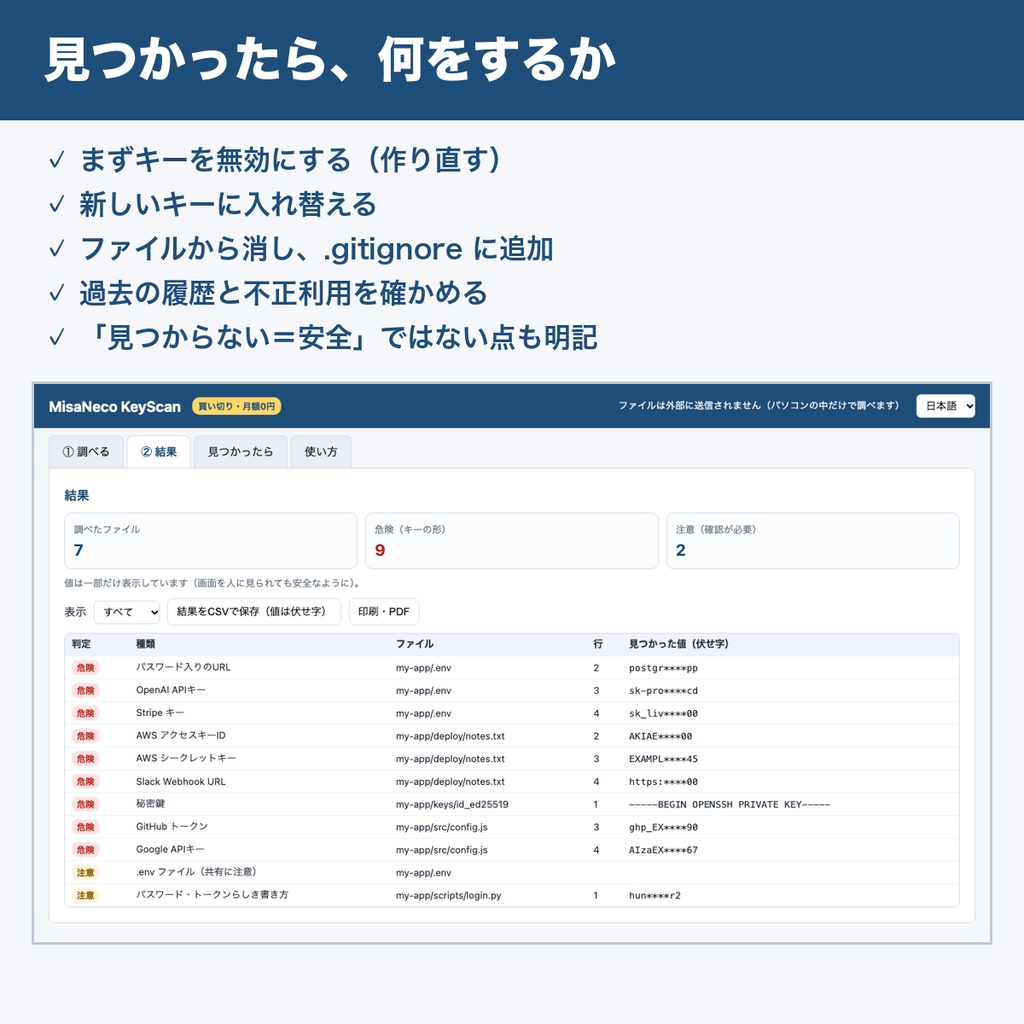Click the 調べたファイル count card showing 7
The width and height of the screenshot is (1024, 1024).
point(211,541)
